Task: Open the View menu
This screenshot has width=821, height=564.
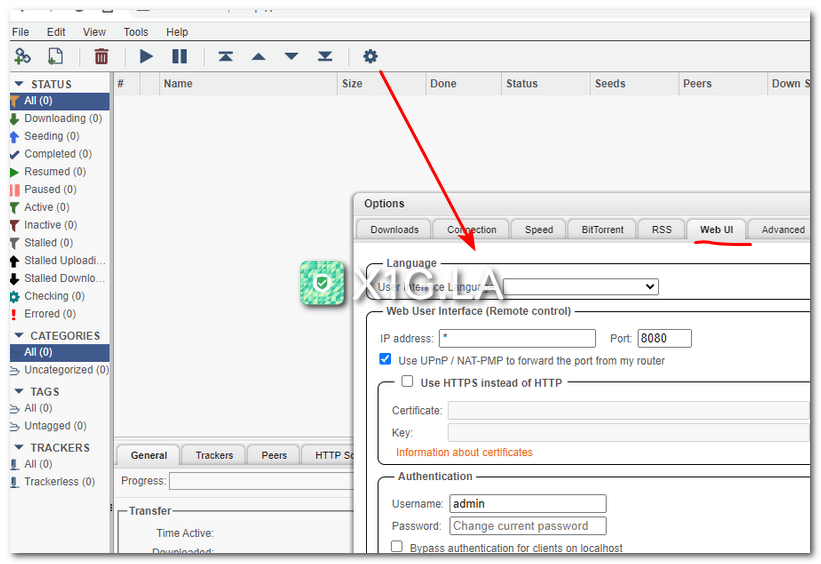Action: point(94,32)
